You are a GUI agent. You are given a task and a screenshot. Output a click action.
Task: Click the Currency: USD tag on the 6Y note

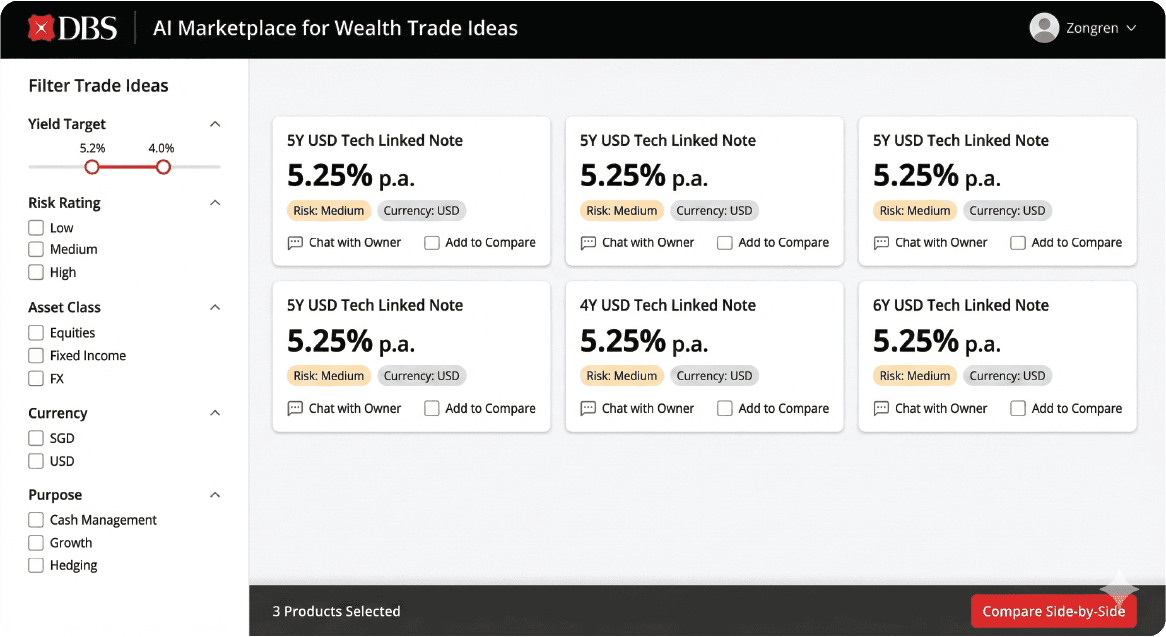click(1007, 376)
